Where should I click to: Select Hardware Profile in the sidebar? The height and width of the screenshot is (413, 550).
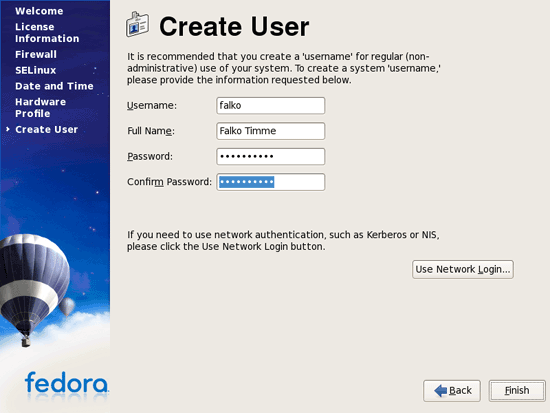pos(40,108)
